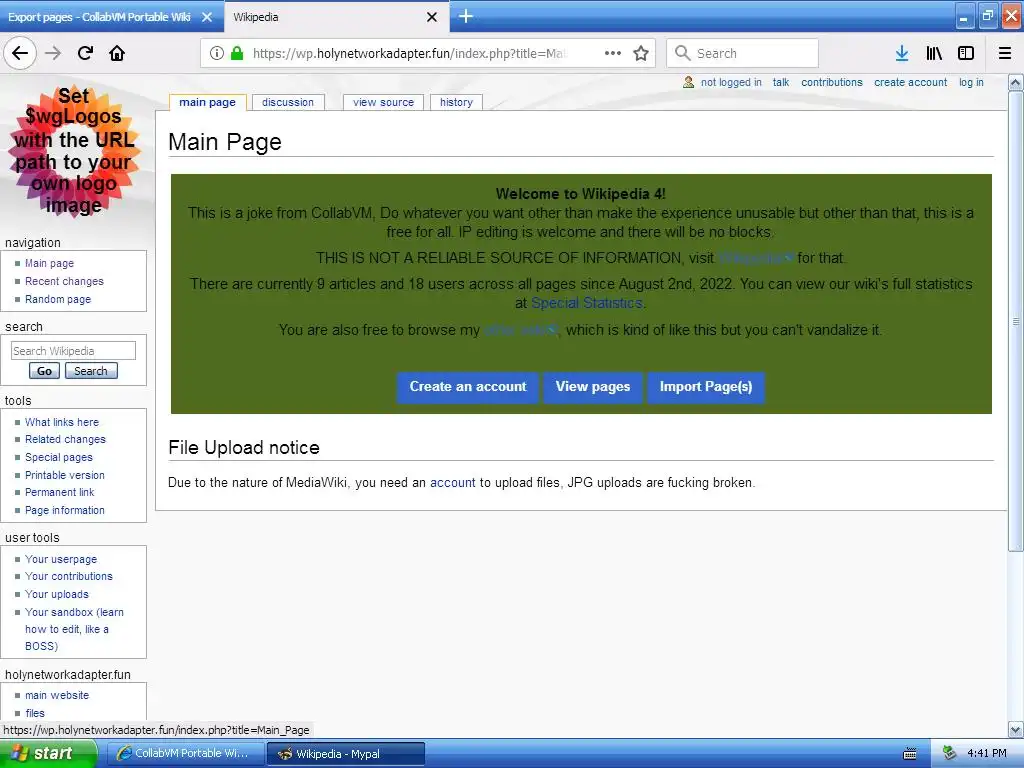Open the downloads arrow icon
Image resolution: width=1024 pixels, height=768 pixels.
pyautogui.click(x=902, y=53)
